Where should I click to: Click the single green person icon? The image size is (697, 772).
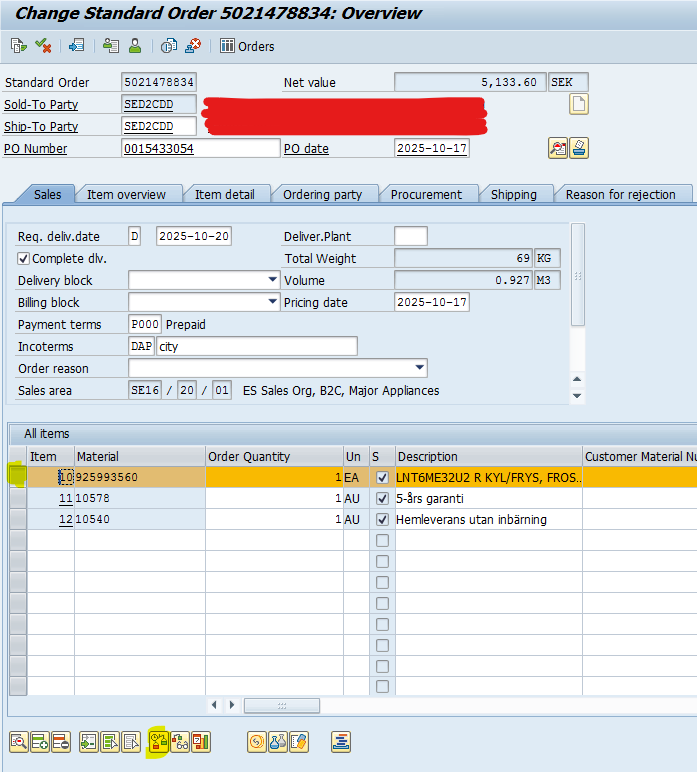[135, 46]
